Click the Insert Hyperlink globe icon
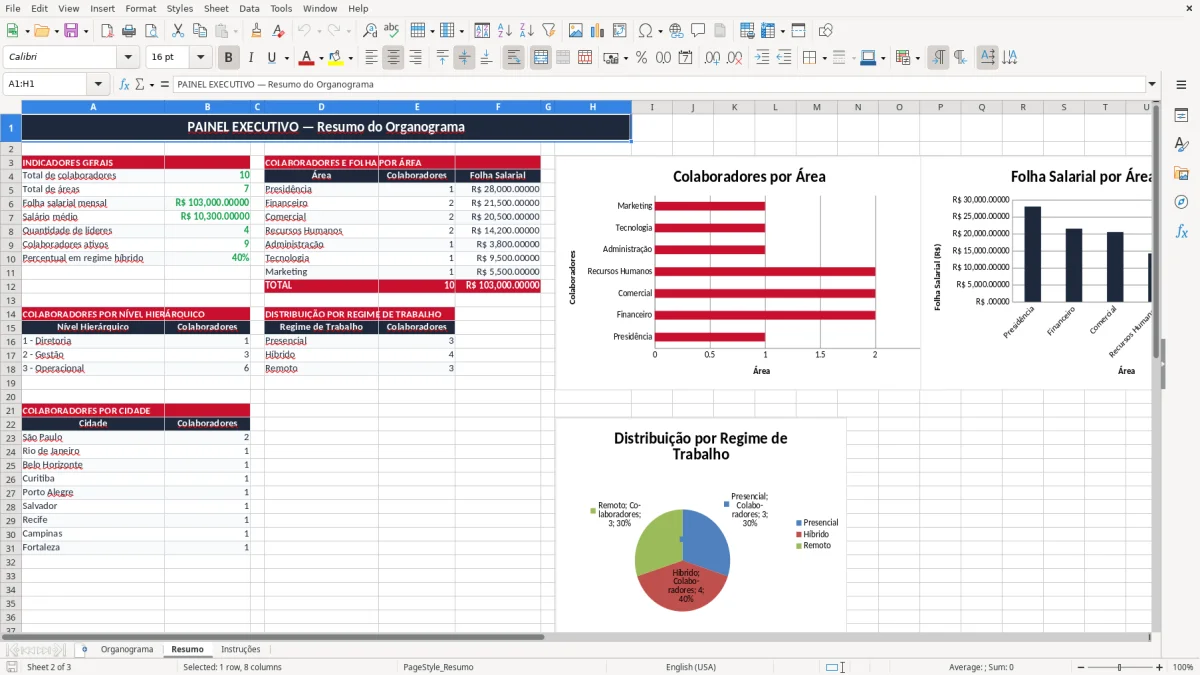The height and width of the screenshot is (675, 1200). coord(676,31)
